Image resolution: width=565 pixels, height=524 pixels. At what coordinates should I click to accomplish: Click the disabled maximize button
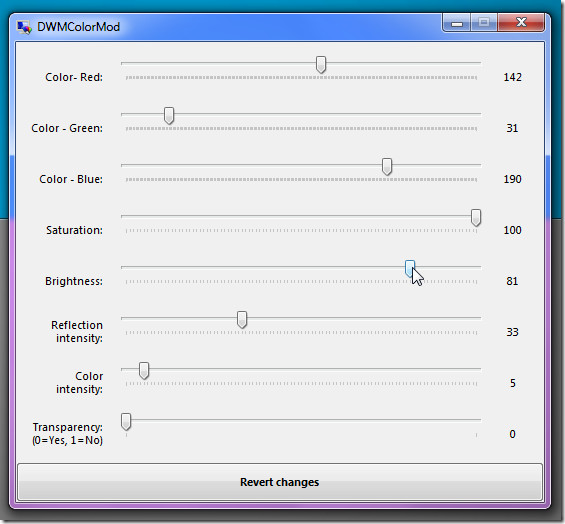point(484,23)
